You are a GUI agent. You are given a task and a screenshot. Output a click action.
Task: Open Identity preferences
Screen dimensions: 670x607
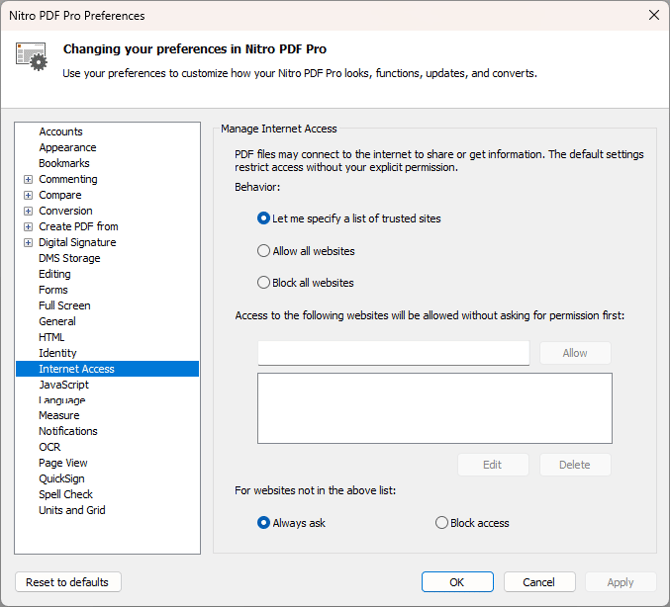(57, 353)
